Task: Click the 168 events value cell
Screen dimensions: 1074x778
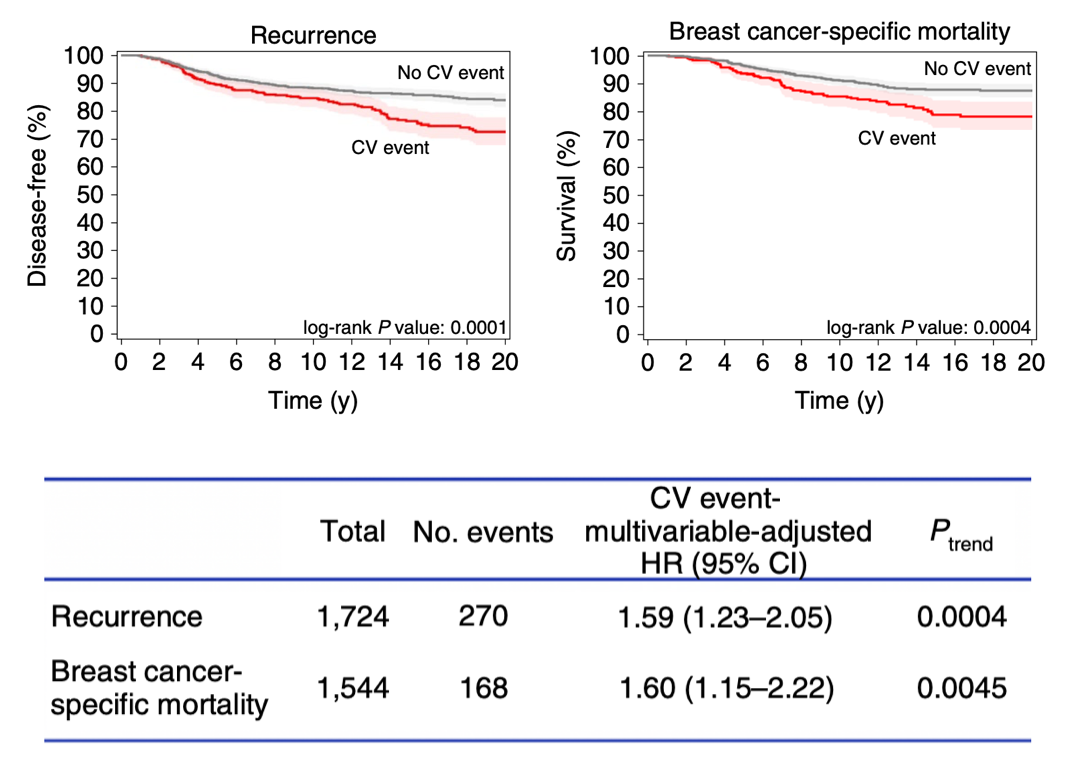Action: coord(483,688)
